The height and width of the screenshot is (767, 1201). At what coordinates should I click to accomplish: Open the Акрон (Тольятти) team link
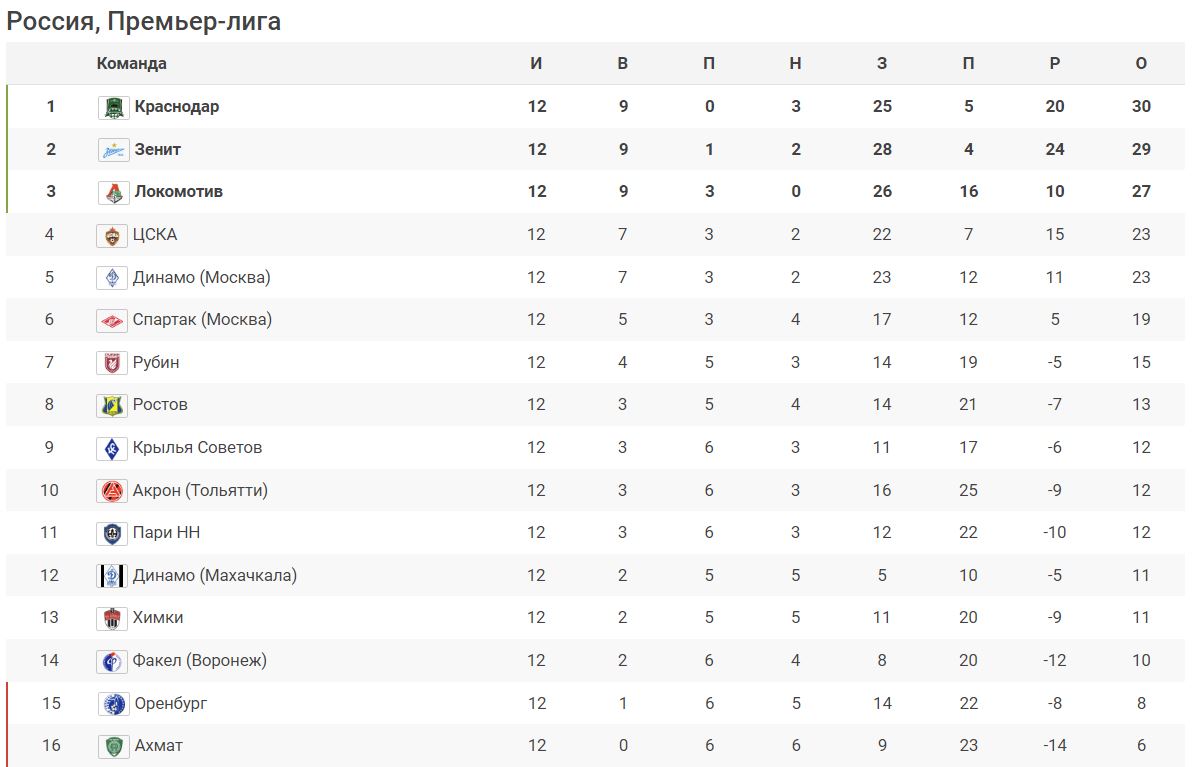[200, 490]
